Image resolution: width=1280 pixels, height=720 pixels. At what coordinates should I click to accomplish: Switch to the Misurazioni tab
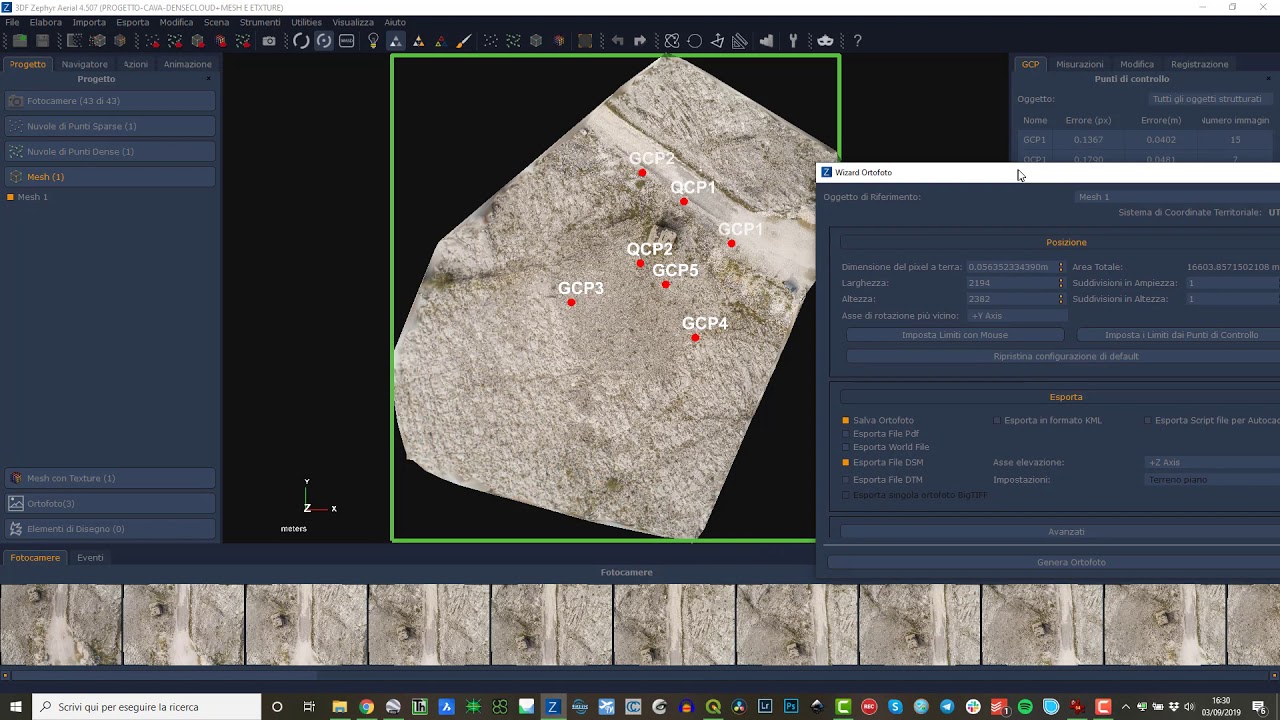click(x=1080, y=64)
